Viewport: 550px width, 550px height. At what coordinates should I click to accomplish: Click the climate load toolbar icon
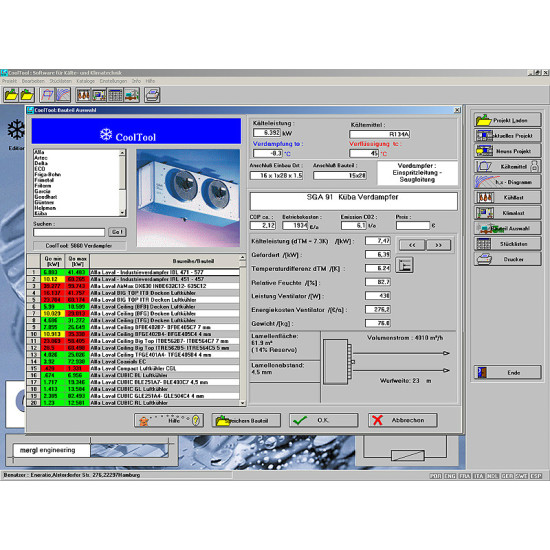point(99,95)
